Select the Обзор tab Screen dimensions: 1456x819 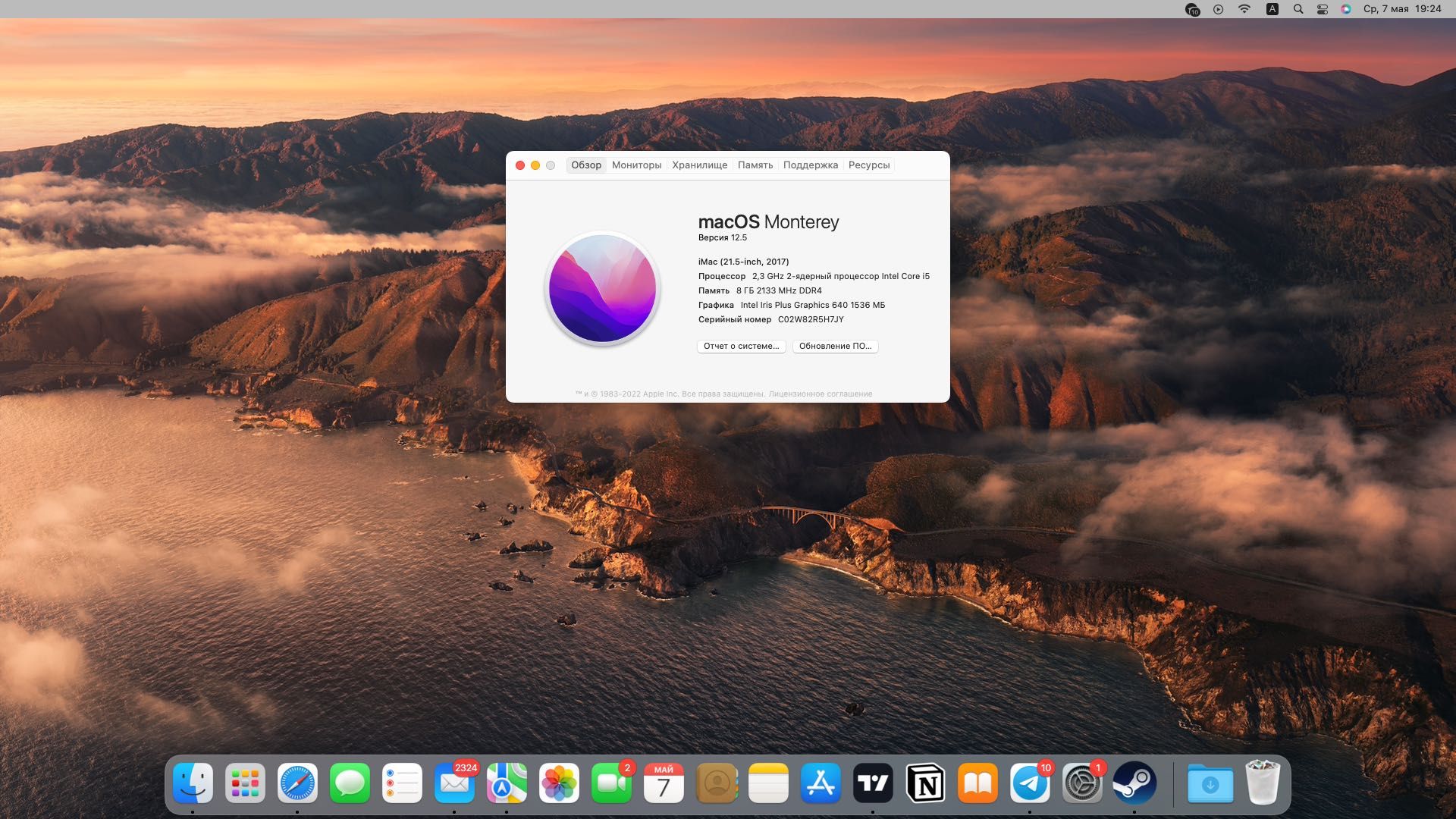click(586, 165)
